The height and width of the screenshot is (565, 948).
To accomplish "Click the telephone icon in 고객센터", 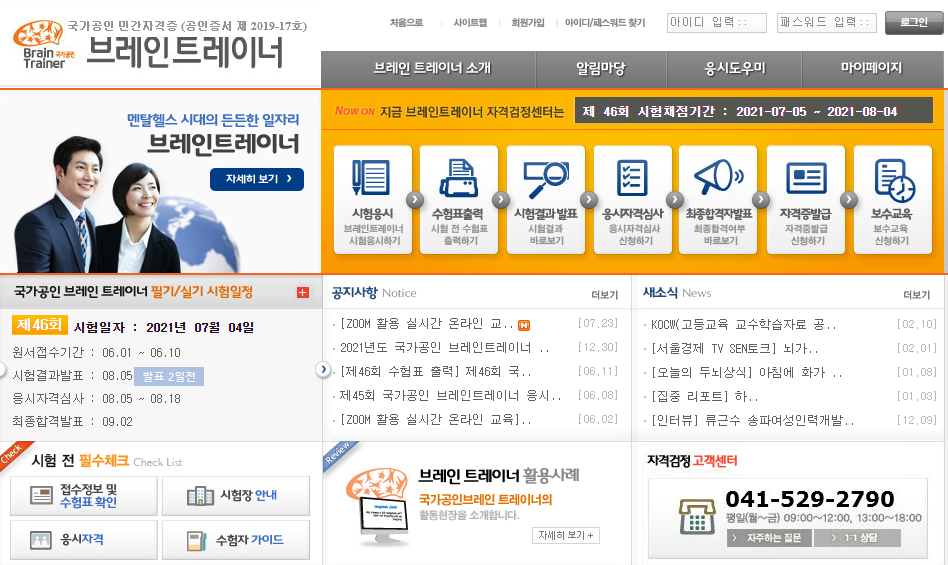I will point(696,517).
